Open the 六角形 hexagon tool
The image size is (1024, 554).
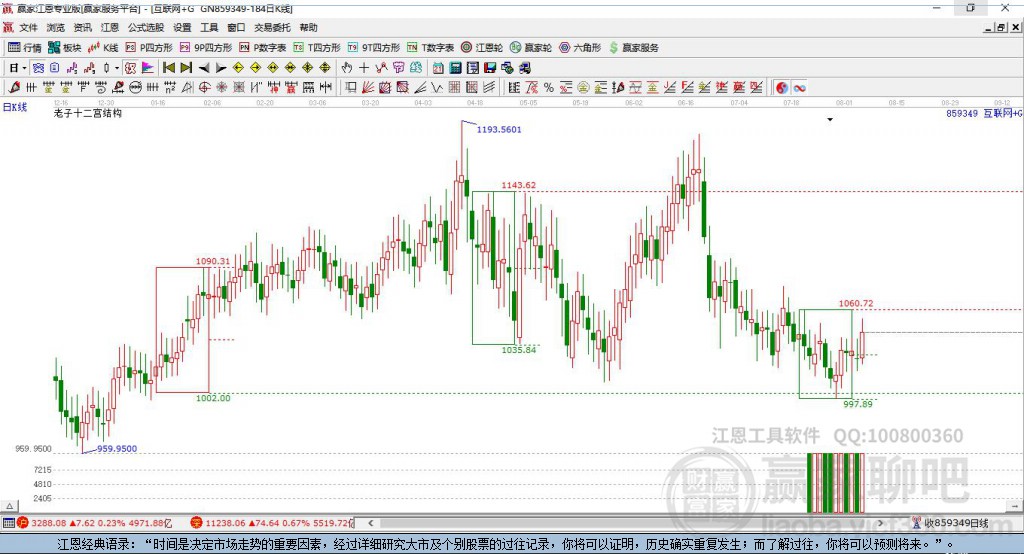(580, 48)
